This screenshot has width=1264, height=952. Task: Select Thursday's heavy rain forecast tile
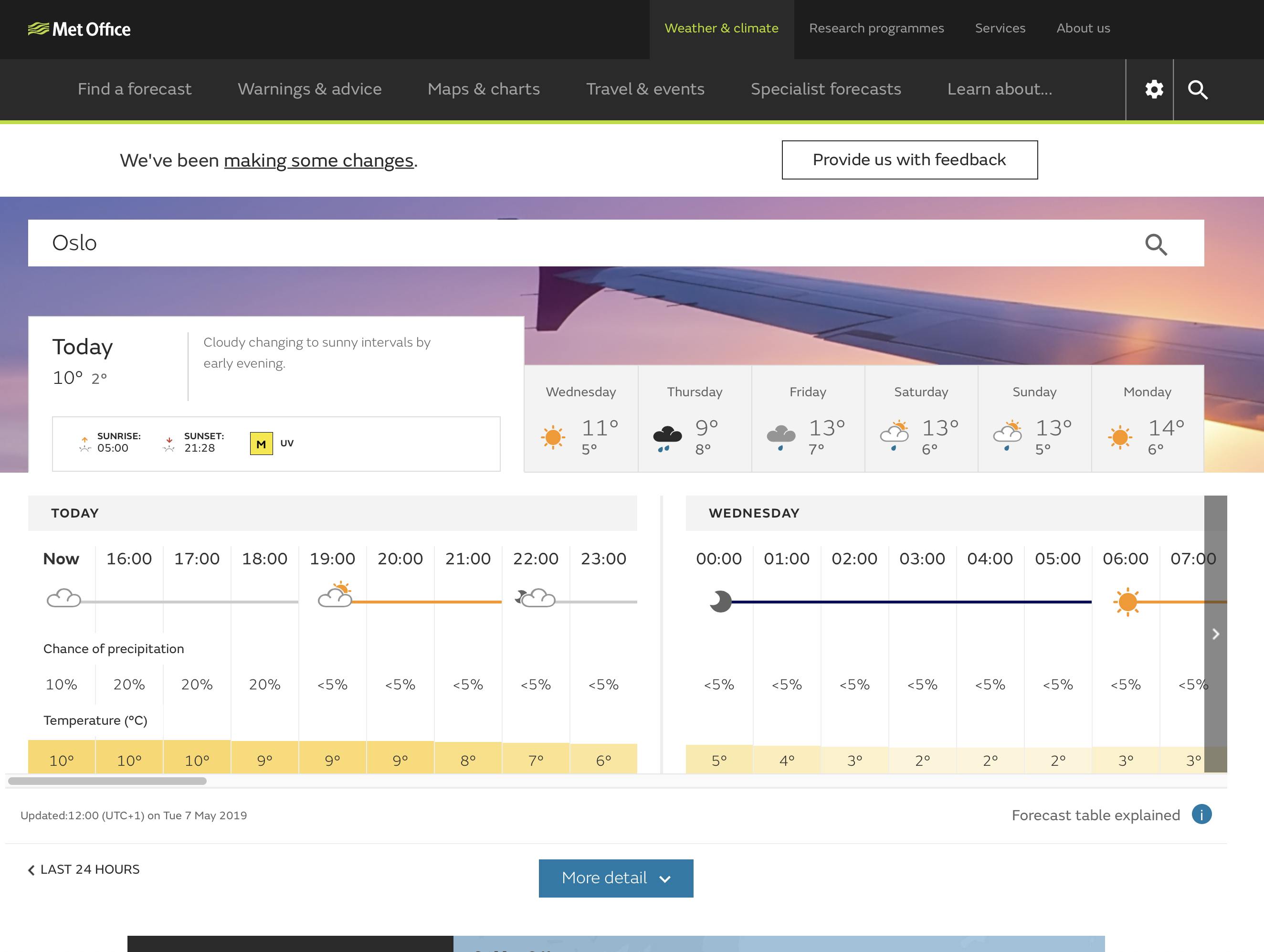[x=694, y=419]
